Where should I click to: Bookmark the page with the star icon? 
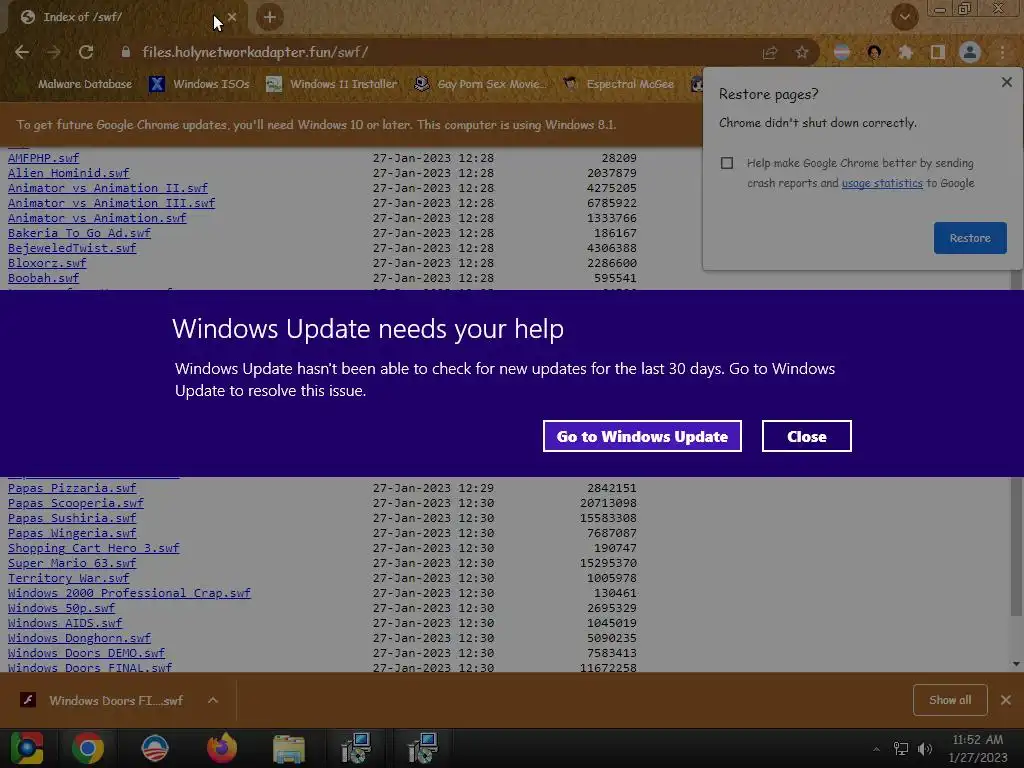pyautogui.click(x=801, y=53)
